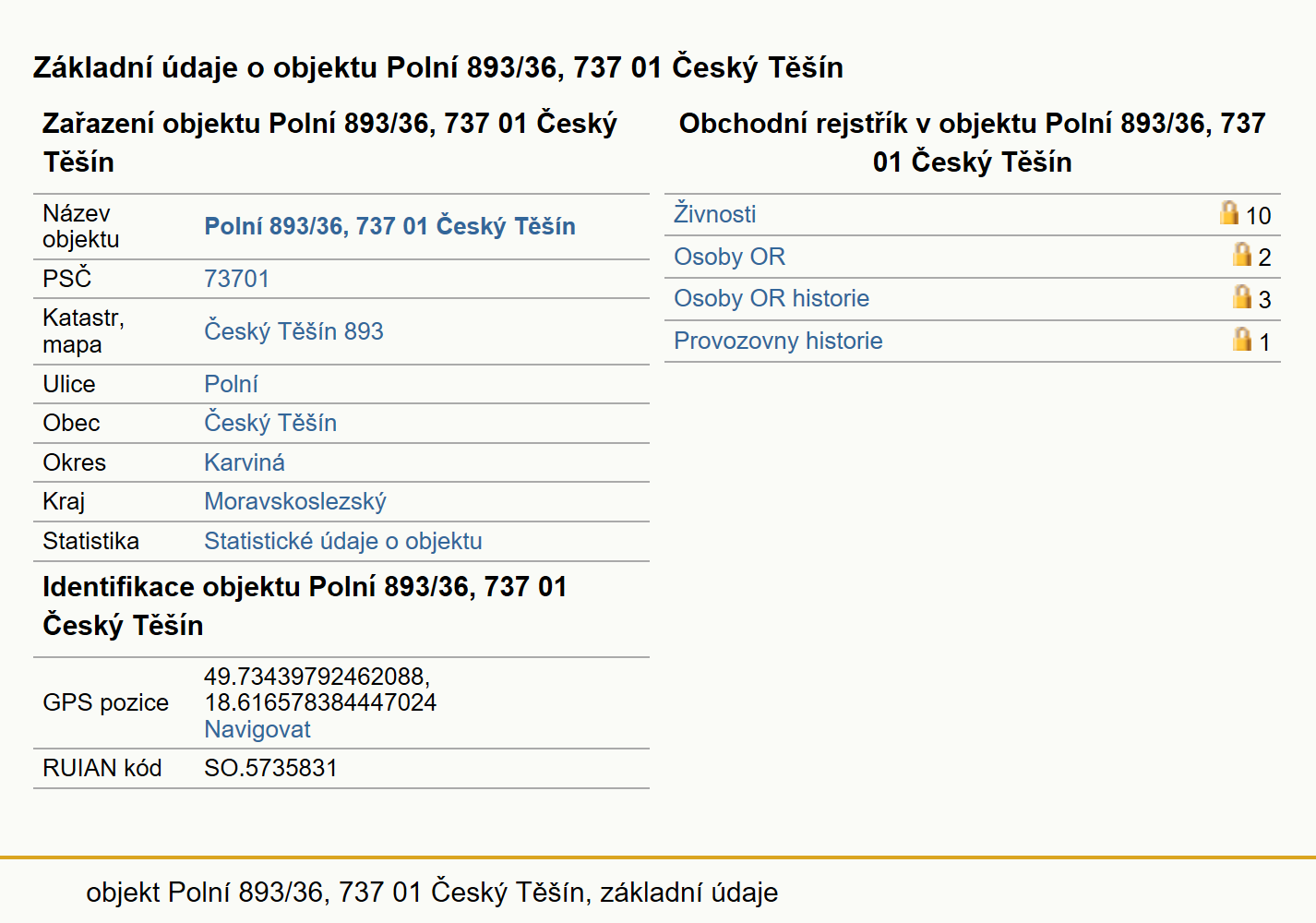Click the lock icon in Provozovny historie row
This screenshot has width=1316, height=923.
pyautogui.click(x=1242, y=339)
